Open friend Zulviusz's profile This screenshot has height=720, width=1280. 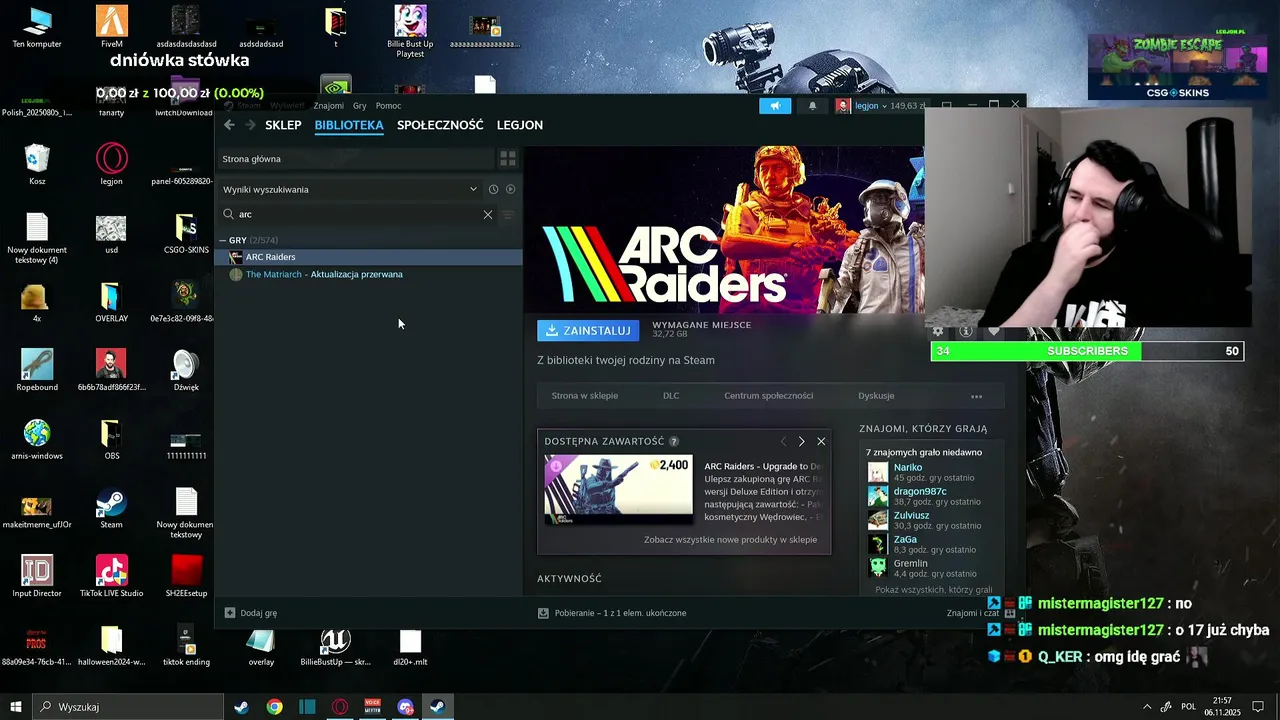click(x=911, y=516)
